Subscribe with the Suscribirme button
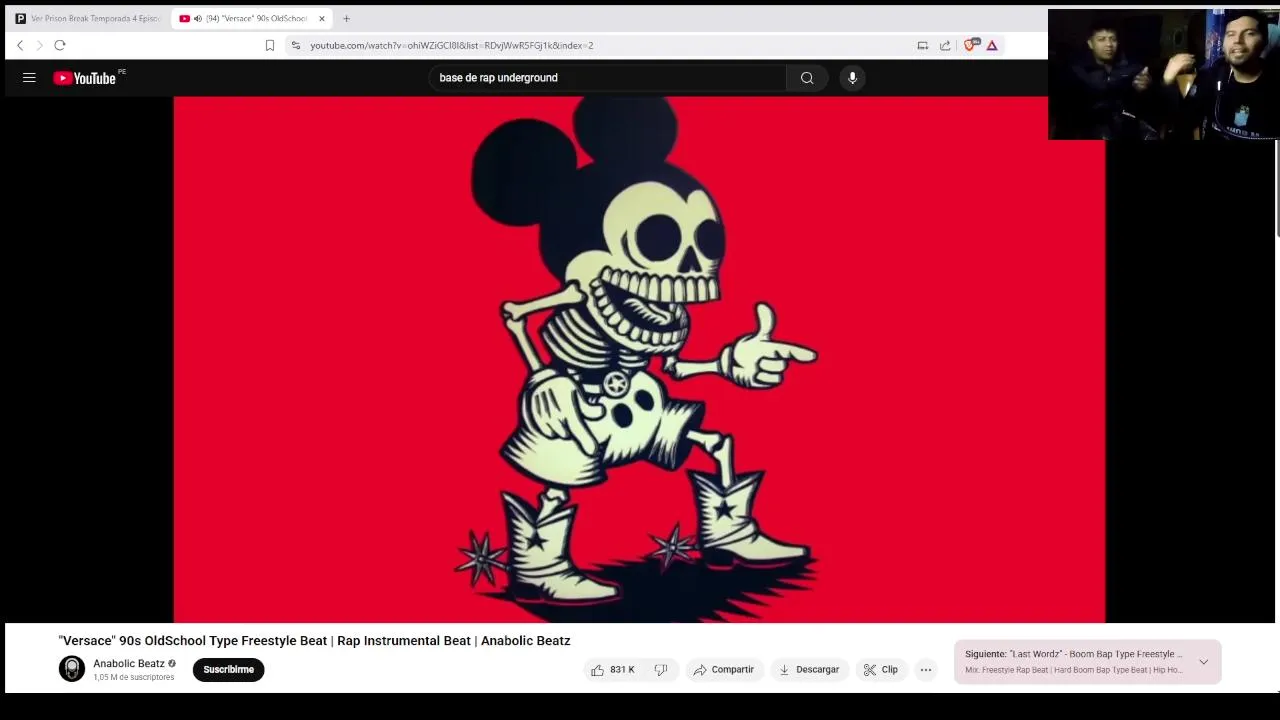The image size is (1280, 720). [x=228, y=670]
